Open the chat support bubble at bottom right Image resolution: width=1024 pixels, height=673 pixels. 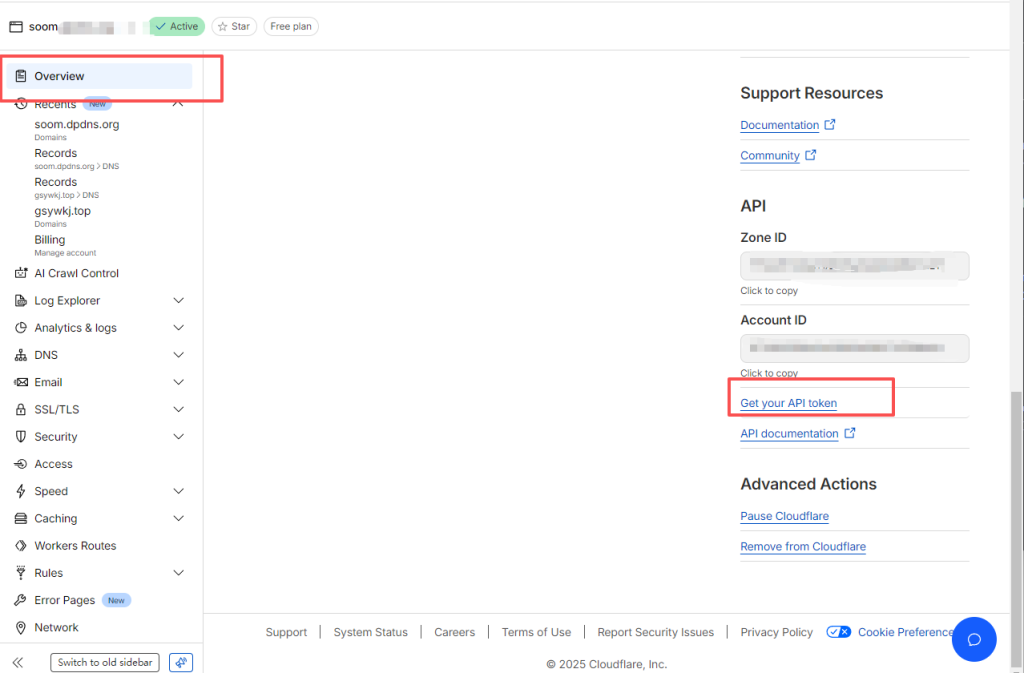(x=974, y=639)
